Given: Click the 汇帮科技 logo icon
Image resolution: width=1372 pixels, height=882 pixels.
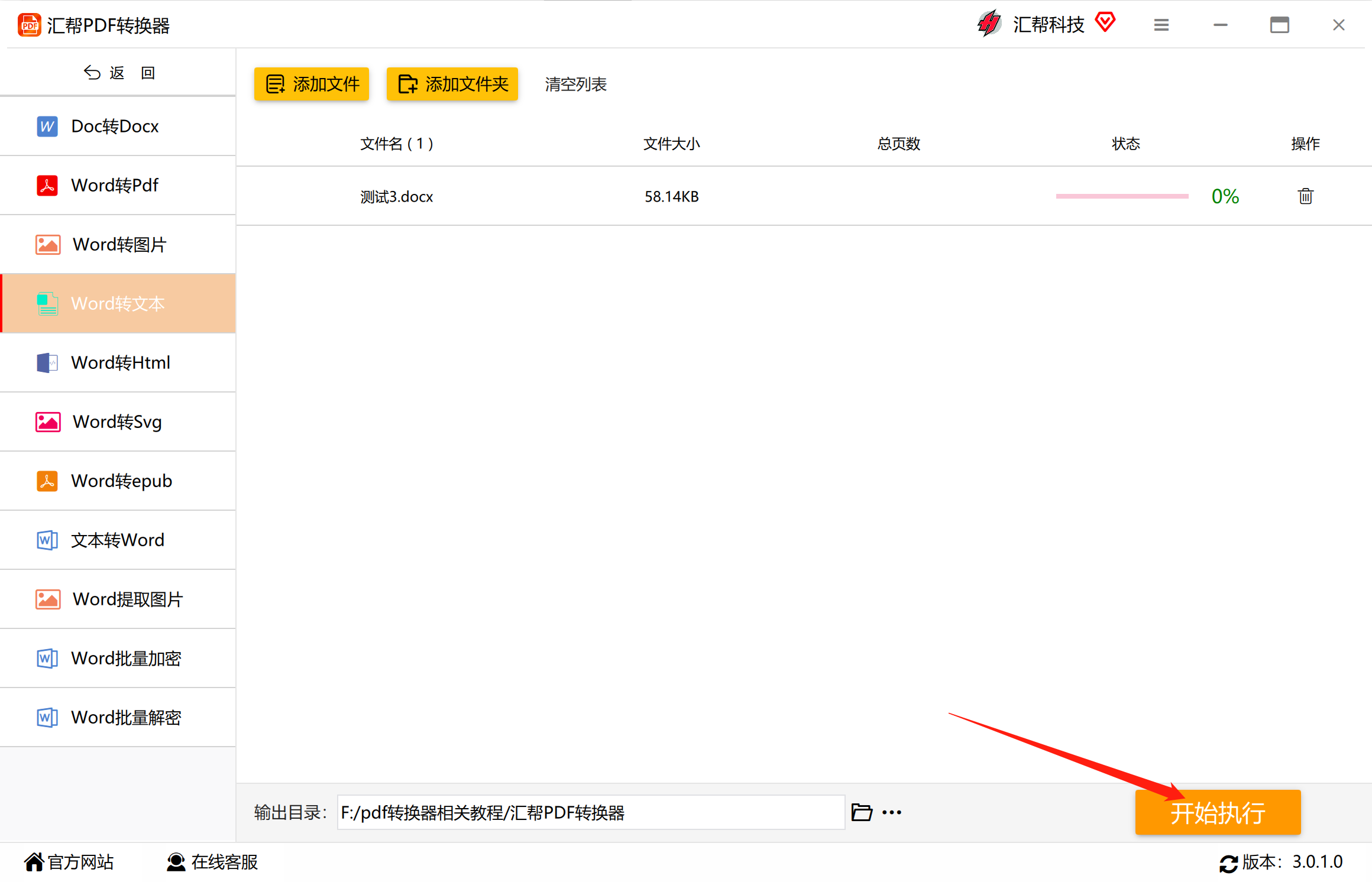Looking at the screenshot, I should (989, 24).
